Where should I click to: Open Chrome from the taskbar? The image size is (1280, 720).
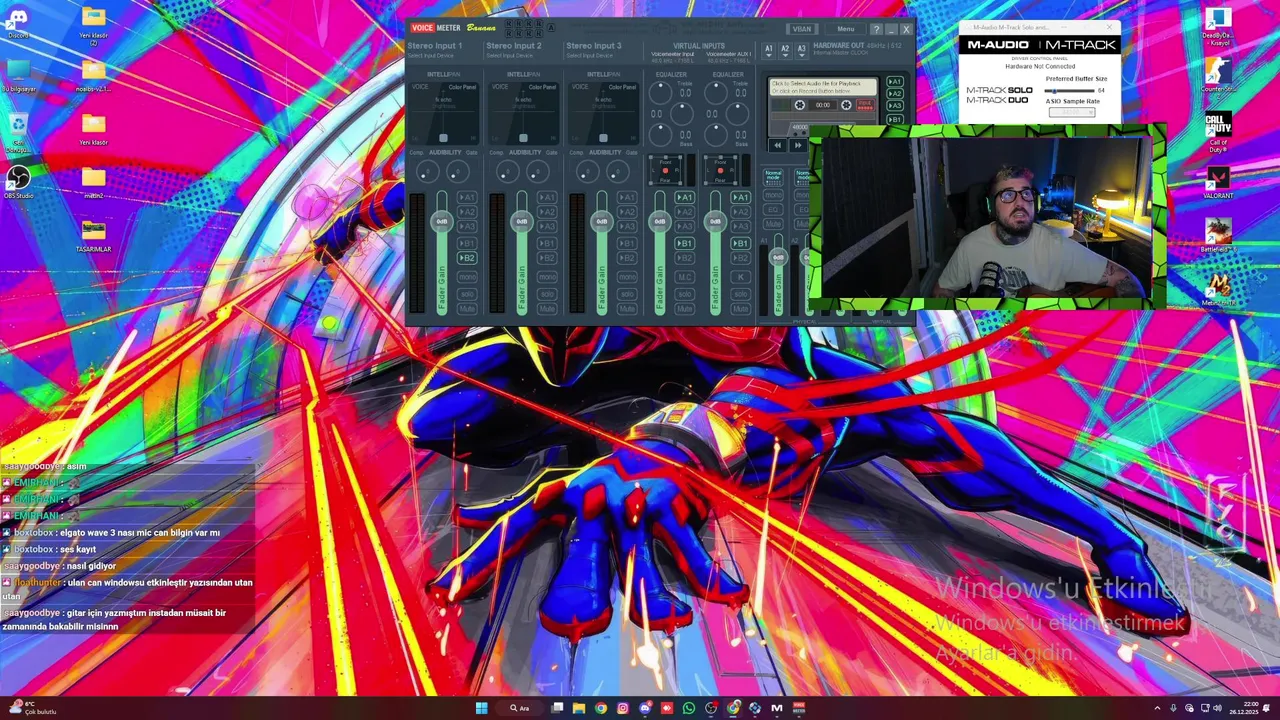[601, 708]
